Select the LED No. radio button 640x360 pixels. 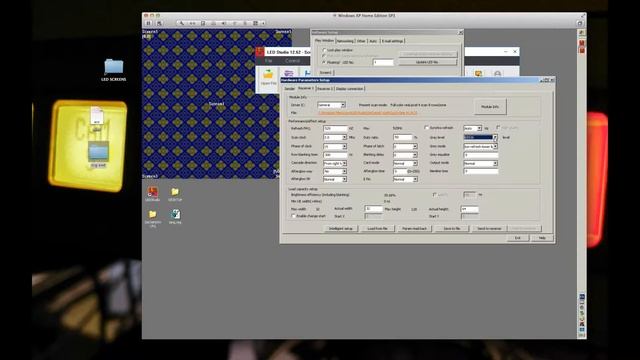324,62
